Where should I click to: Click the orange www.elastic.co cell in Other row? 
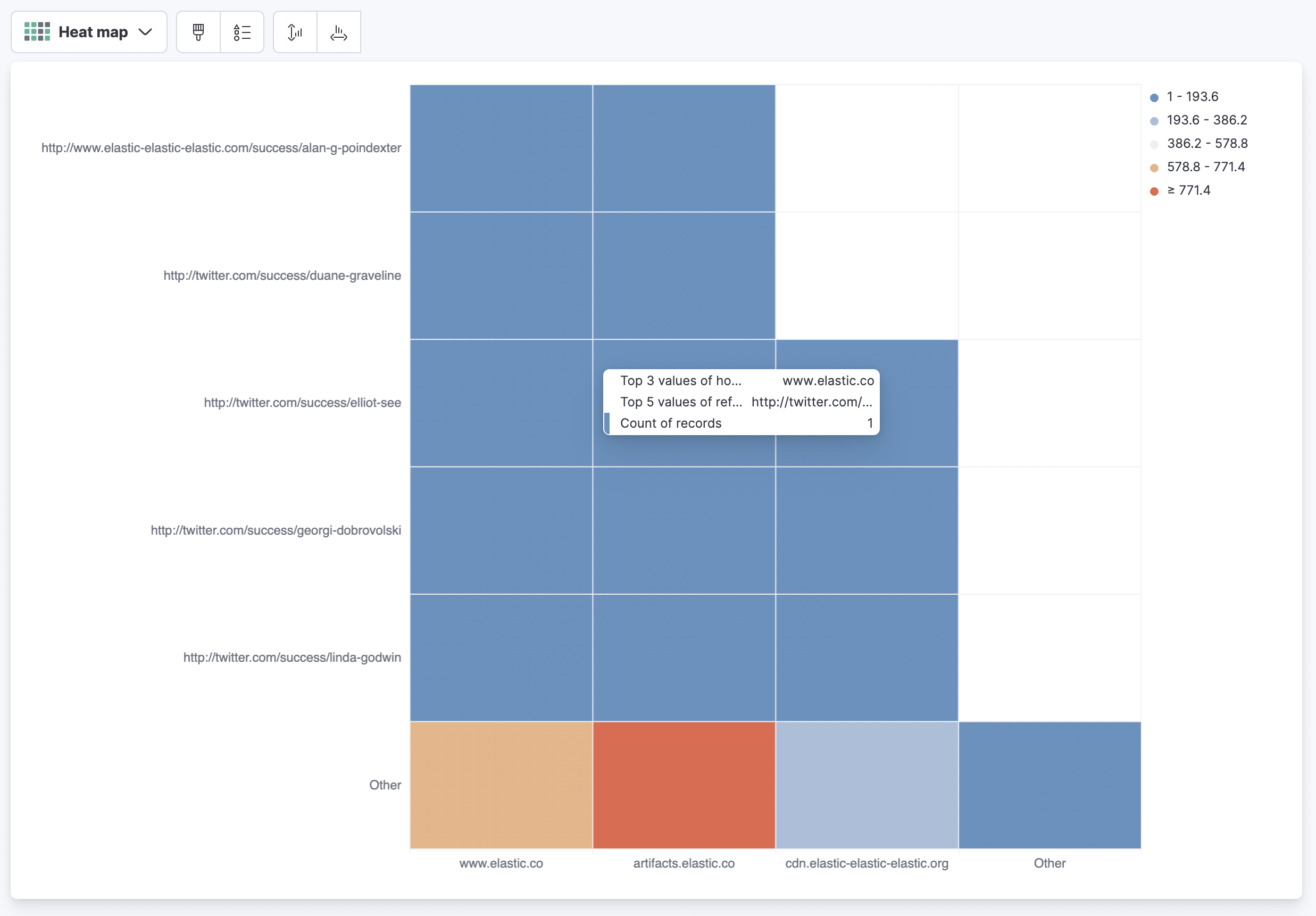501,785
